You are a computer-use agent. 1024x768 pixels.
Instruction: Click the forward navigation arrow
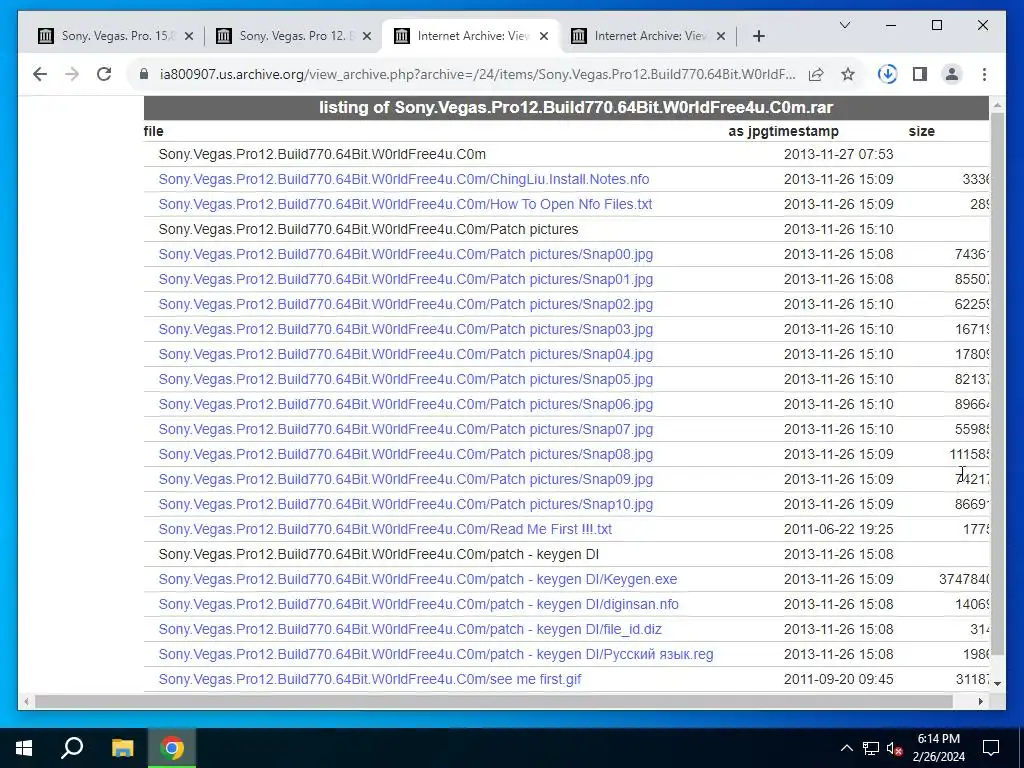(72, 74)
